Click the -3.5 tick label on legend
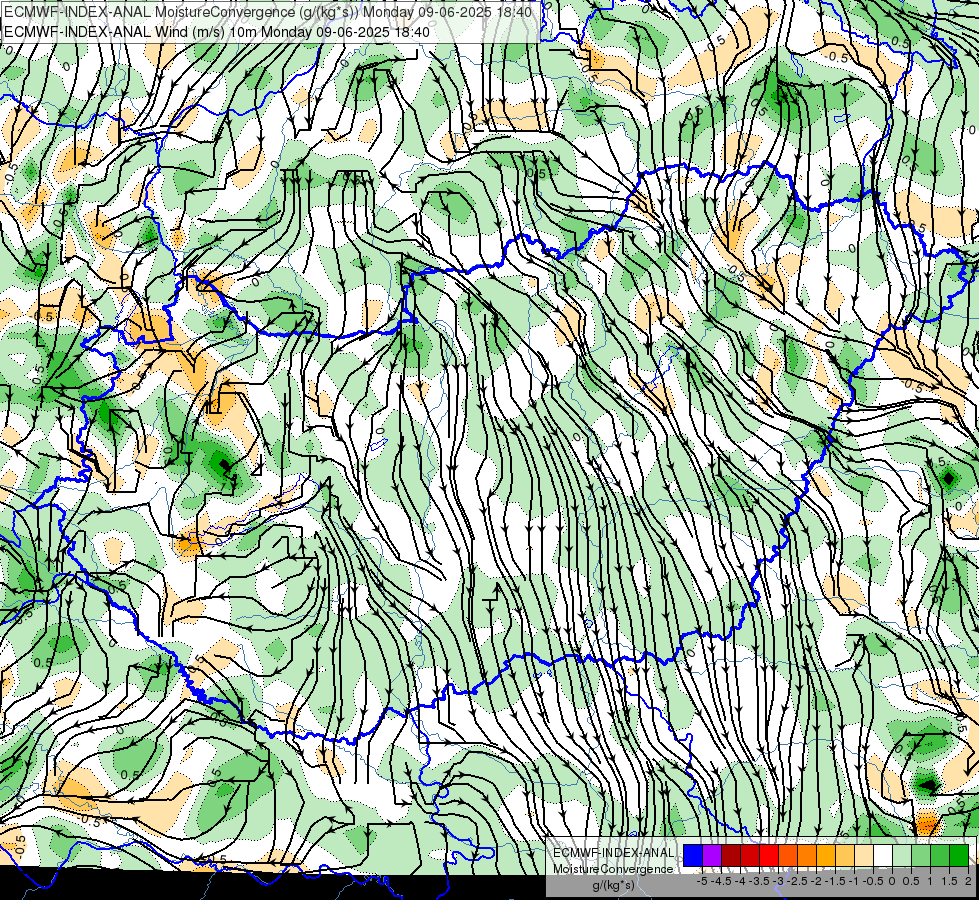Screen dimensions: 979x900 tap(759, 881)
